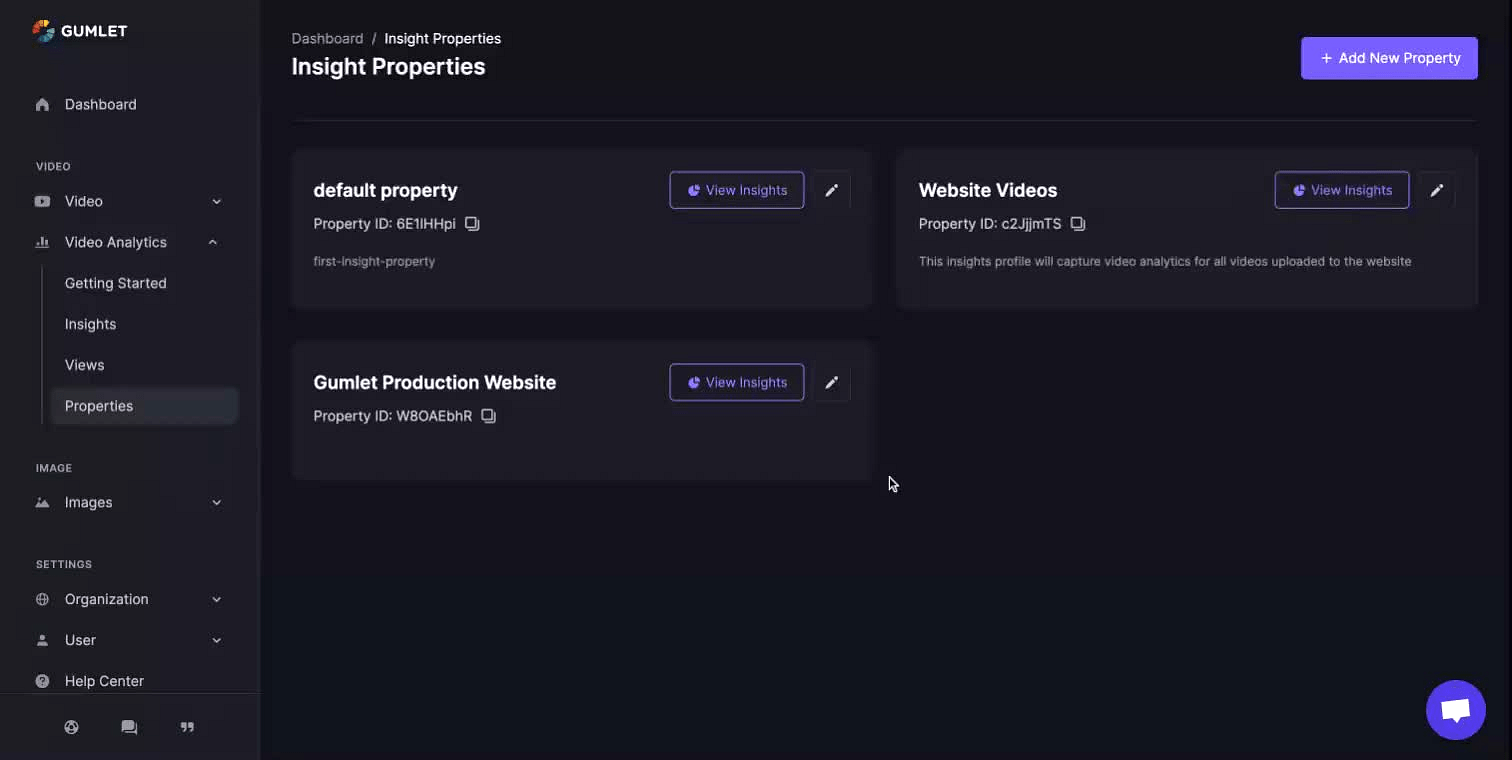Click Add New Property button
Image resolution: width=1512 pixels, height=760 pixels.
point(1389,58)
